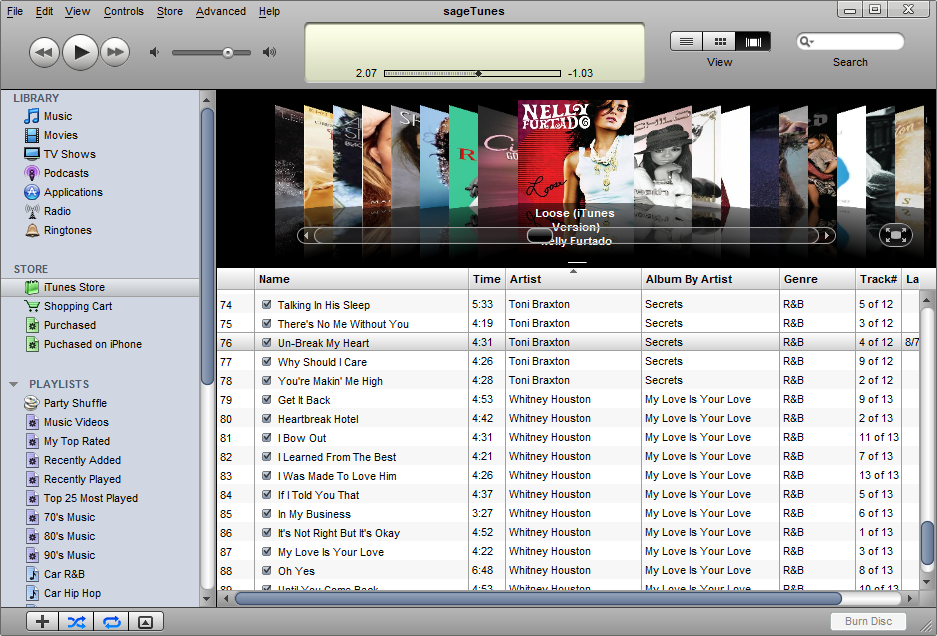Click the song progress bar

[472, 74]
